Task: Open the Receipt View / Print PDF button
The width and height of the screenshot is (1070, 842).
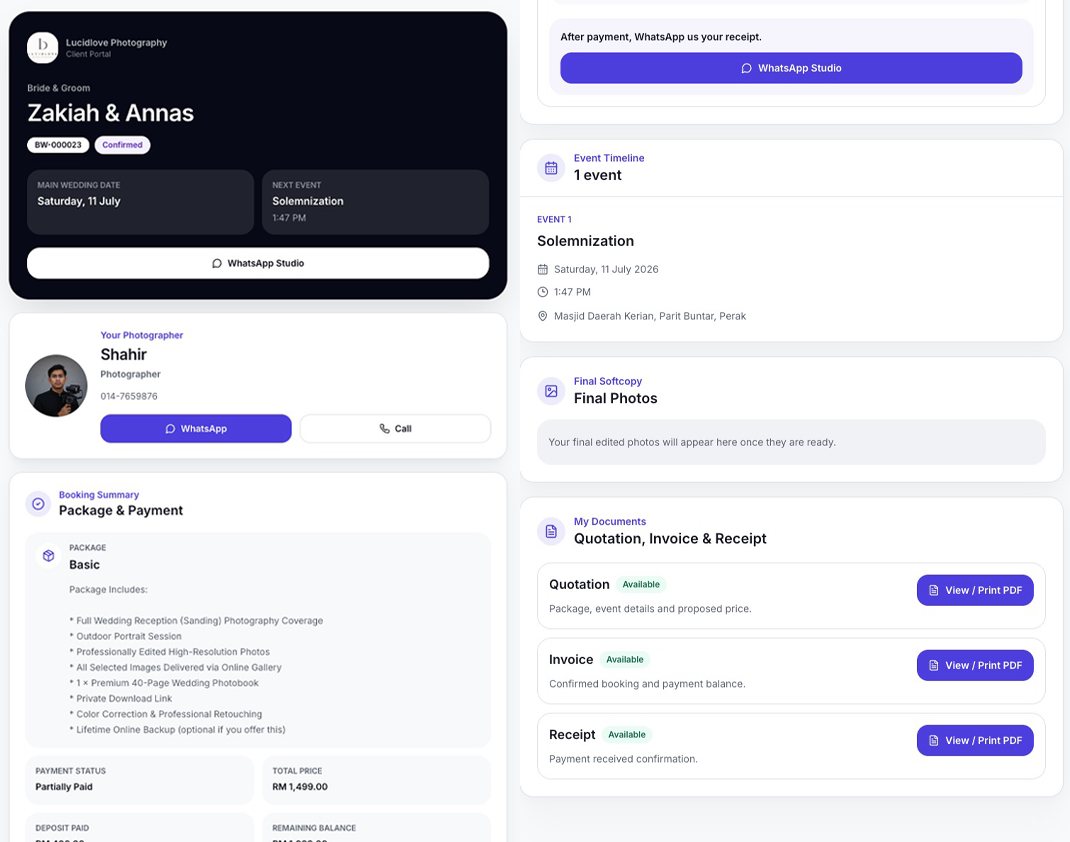Action: tap(975, 740)
